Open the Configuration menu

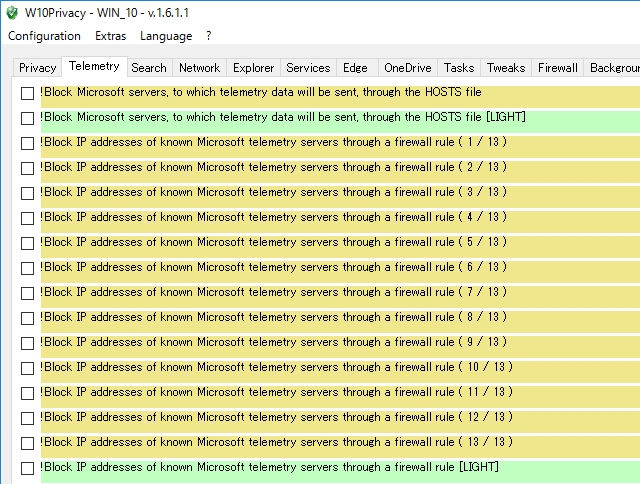click(x=44, y=36)
